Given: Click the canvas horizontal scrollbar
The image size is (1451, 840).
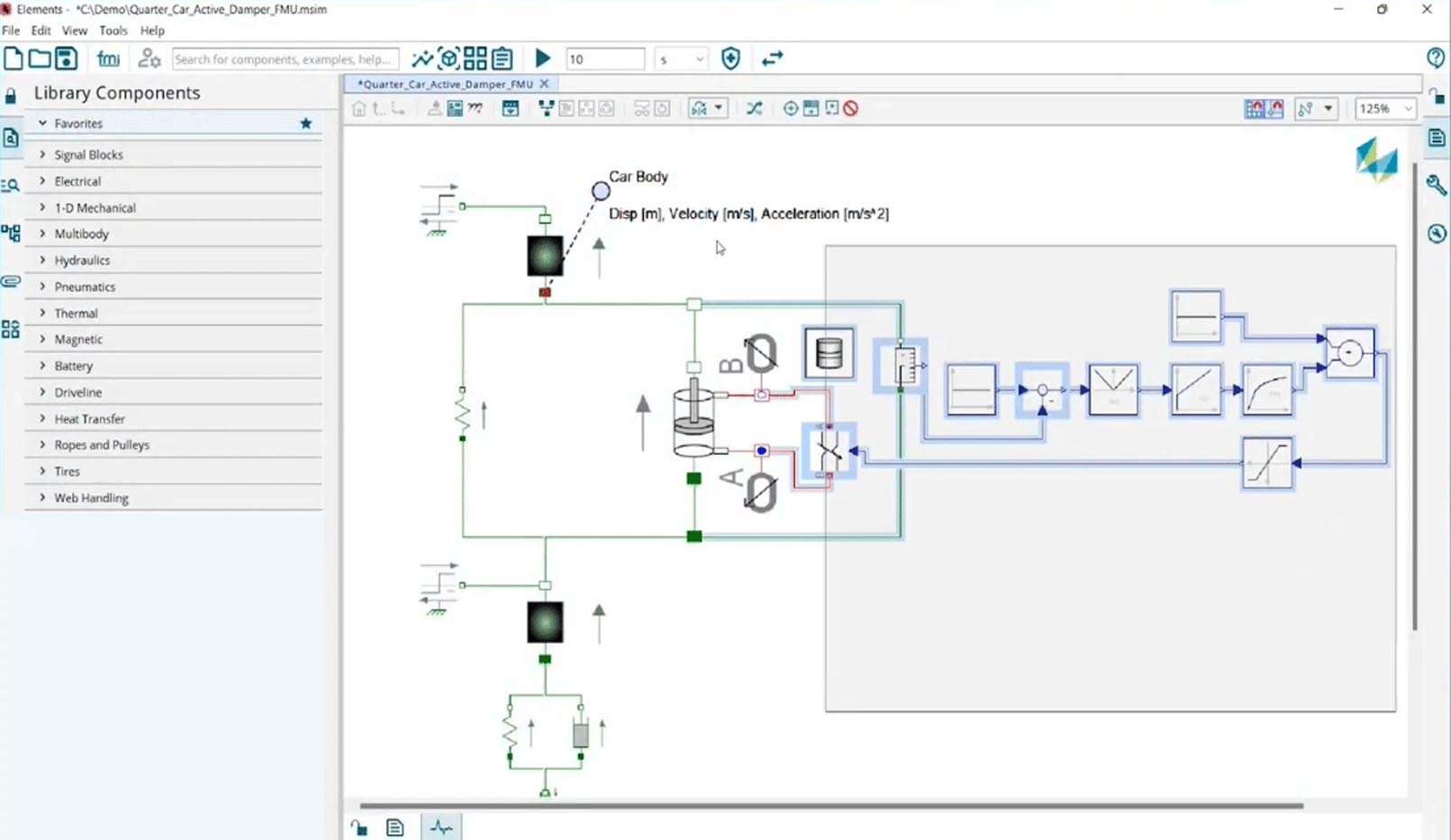Looking at the screenshot, I should tap(829, 806).
